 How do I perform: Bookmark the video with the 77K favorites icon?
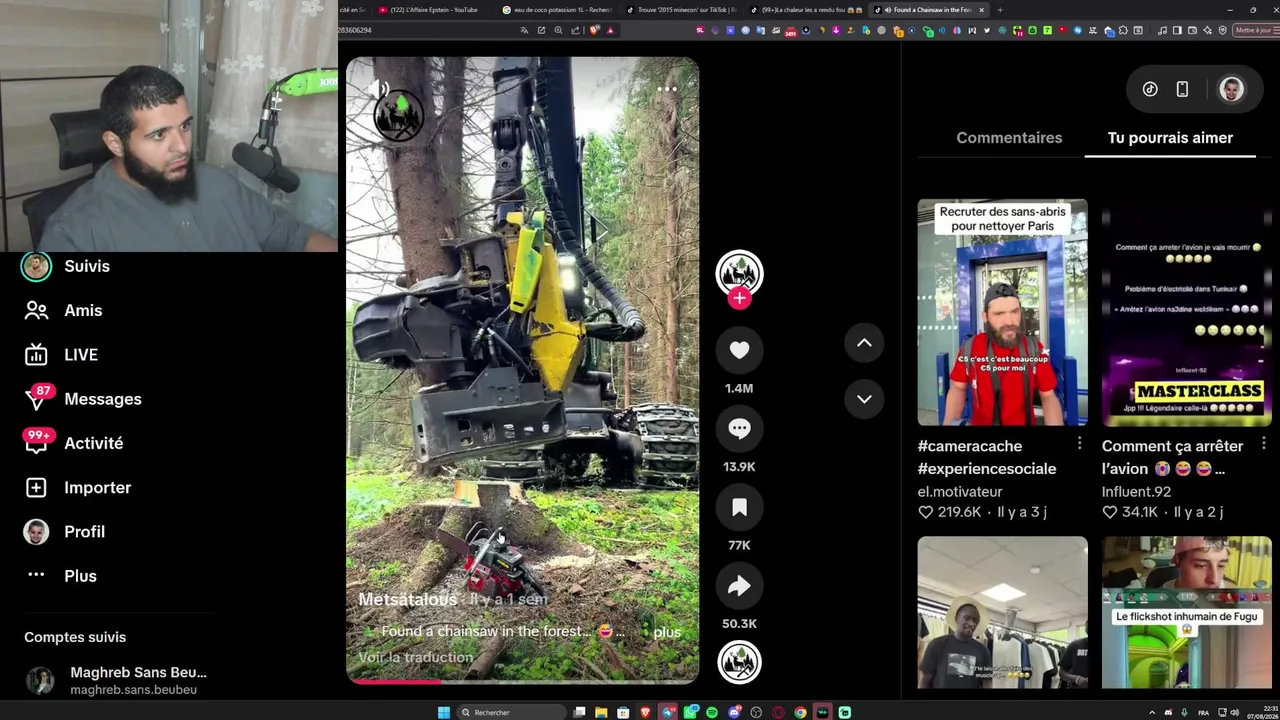pos(739,507)
